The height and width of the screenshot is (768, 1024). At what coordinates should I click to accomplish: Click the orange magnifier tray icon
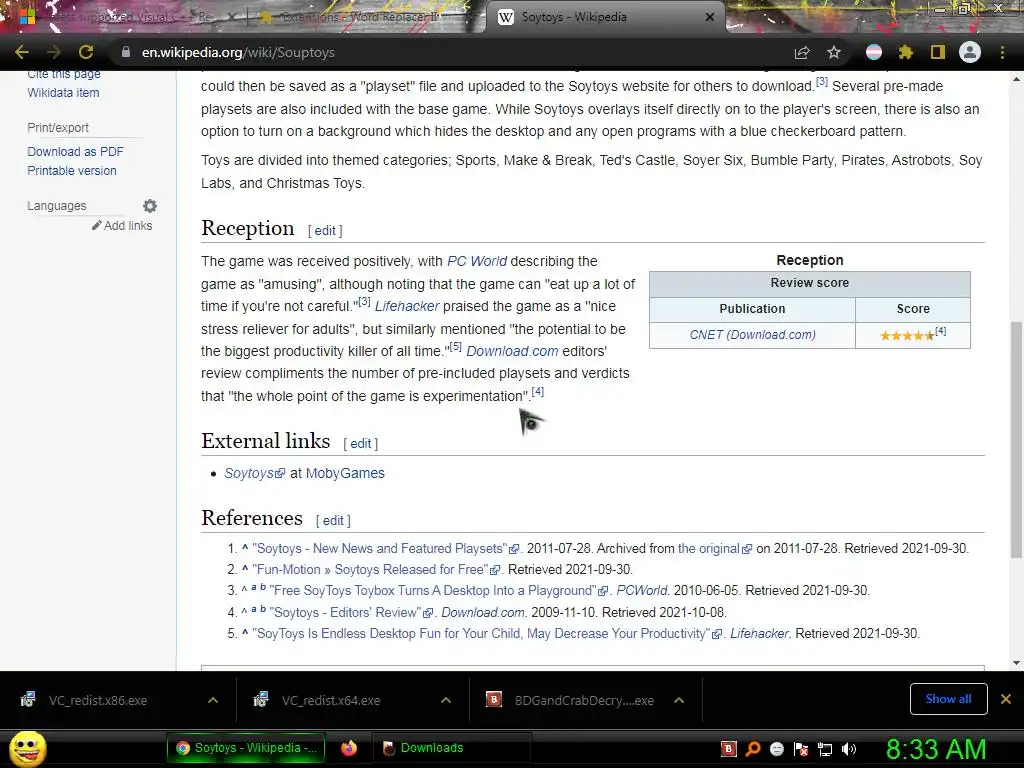pos(753,748)
